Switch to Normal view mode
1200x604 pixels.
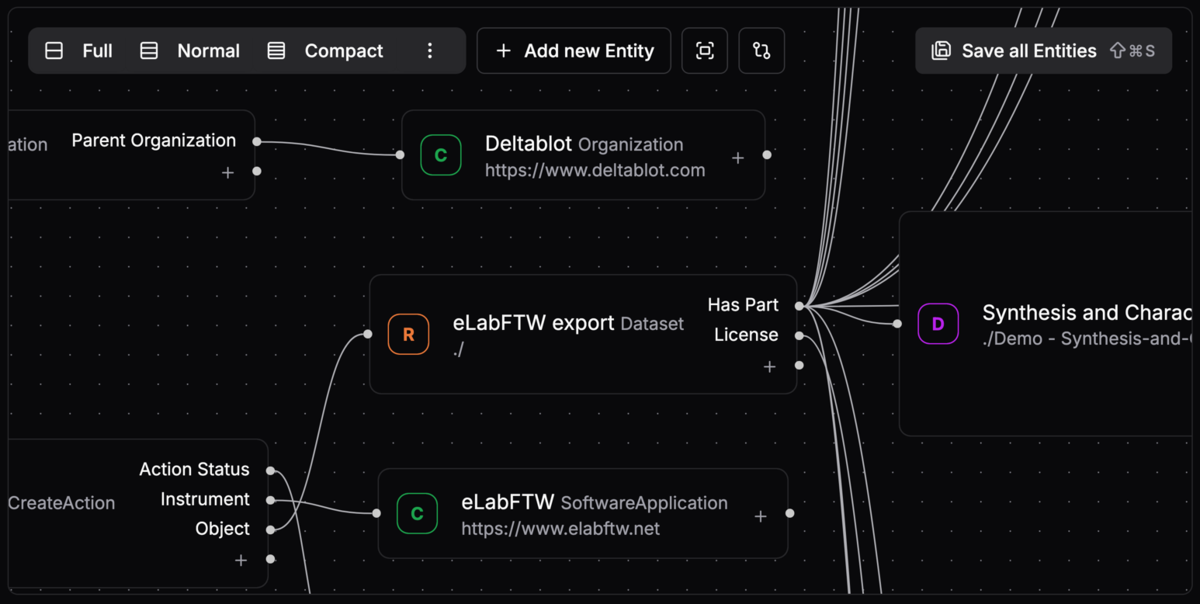tap(191, 51)
